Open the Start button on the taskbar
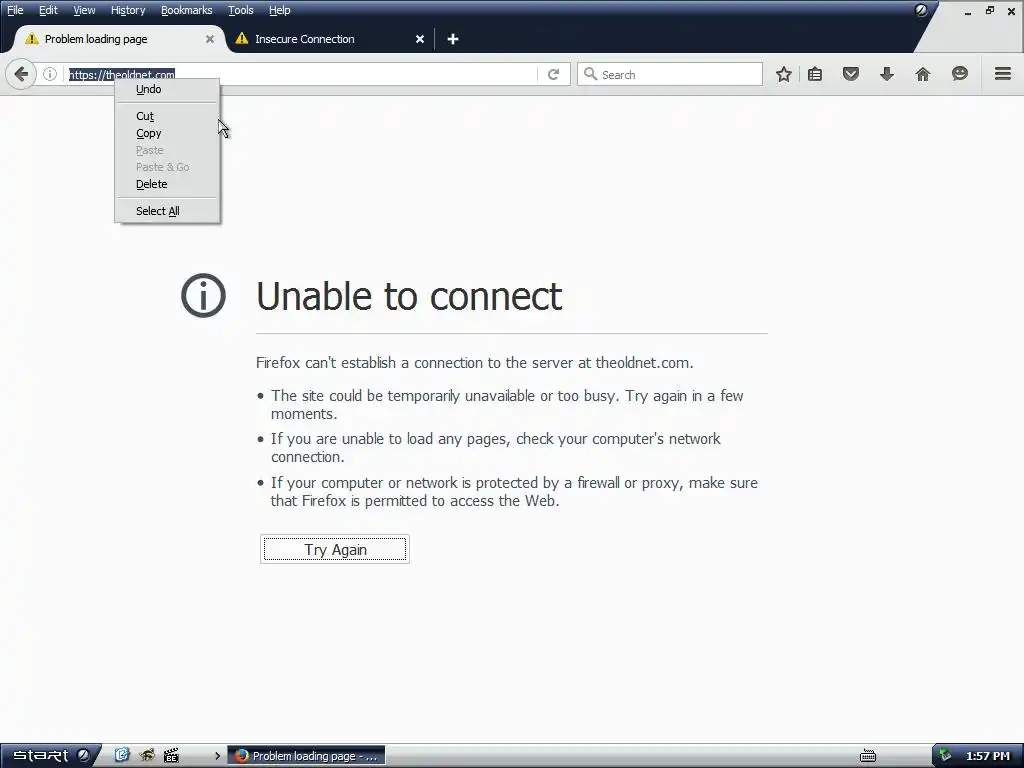Image resolution: width=1024 pixels, height=768 pixels. pos(51,756)
